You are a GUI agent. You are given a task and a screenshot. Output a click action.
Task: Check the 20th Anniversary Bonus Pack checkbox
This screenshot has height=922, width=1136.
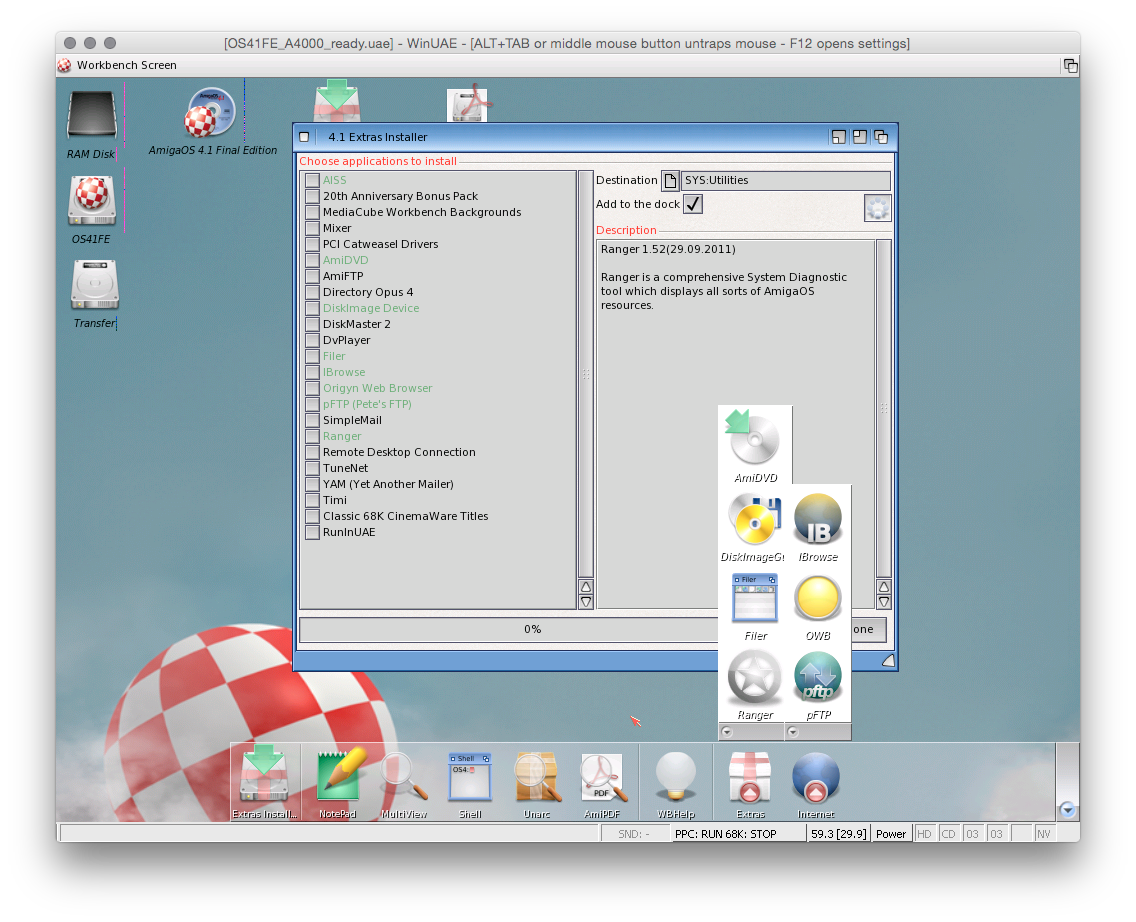click(x=312, y=196)
